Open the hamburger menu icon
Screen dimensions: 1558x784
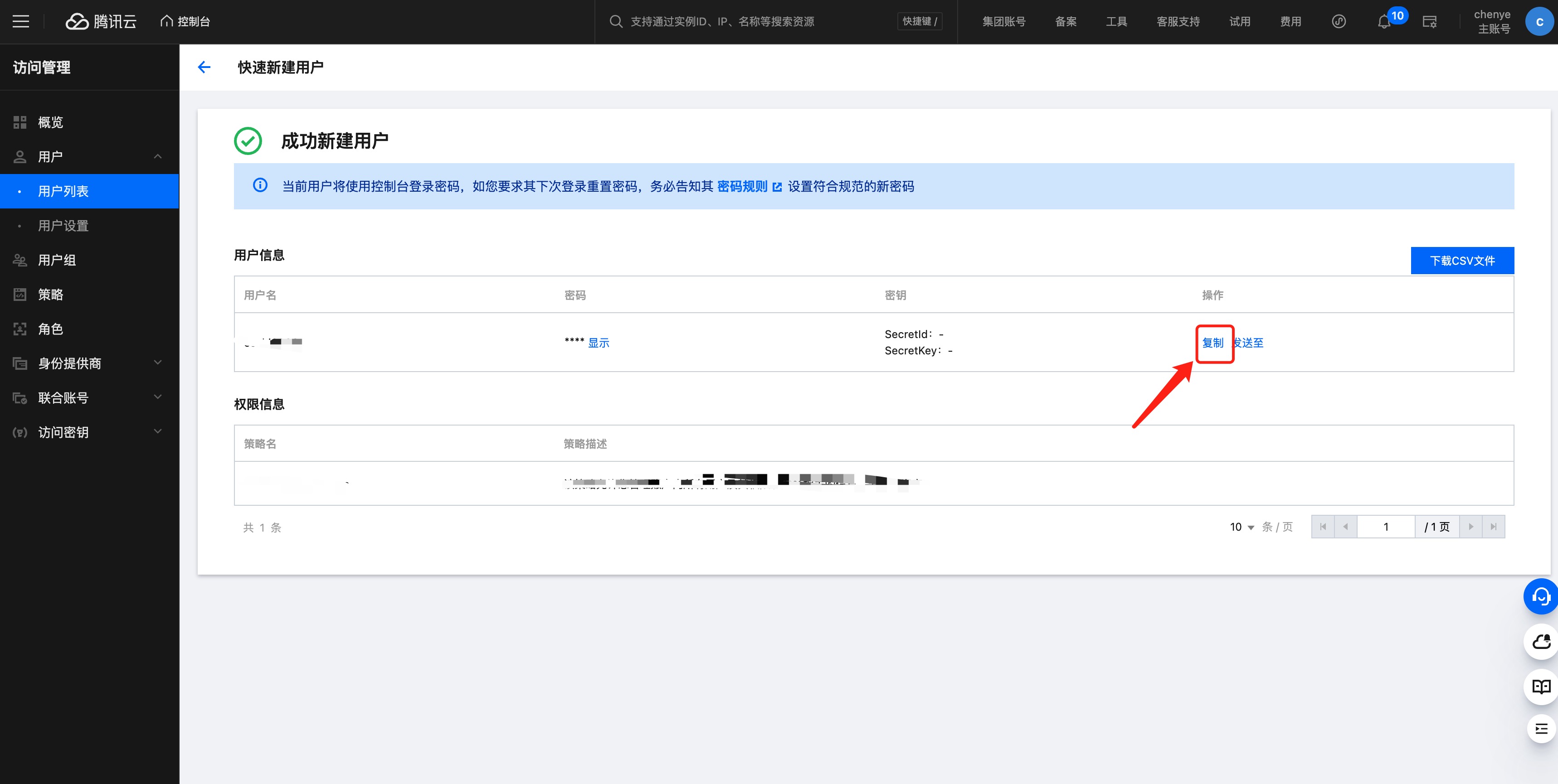[21, 22]
